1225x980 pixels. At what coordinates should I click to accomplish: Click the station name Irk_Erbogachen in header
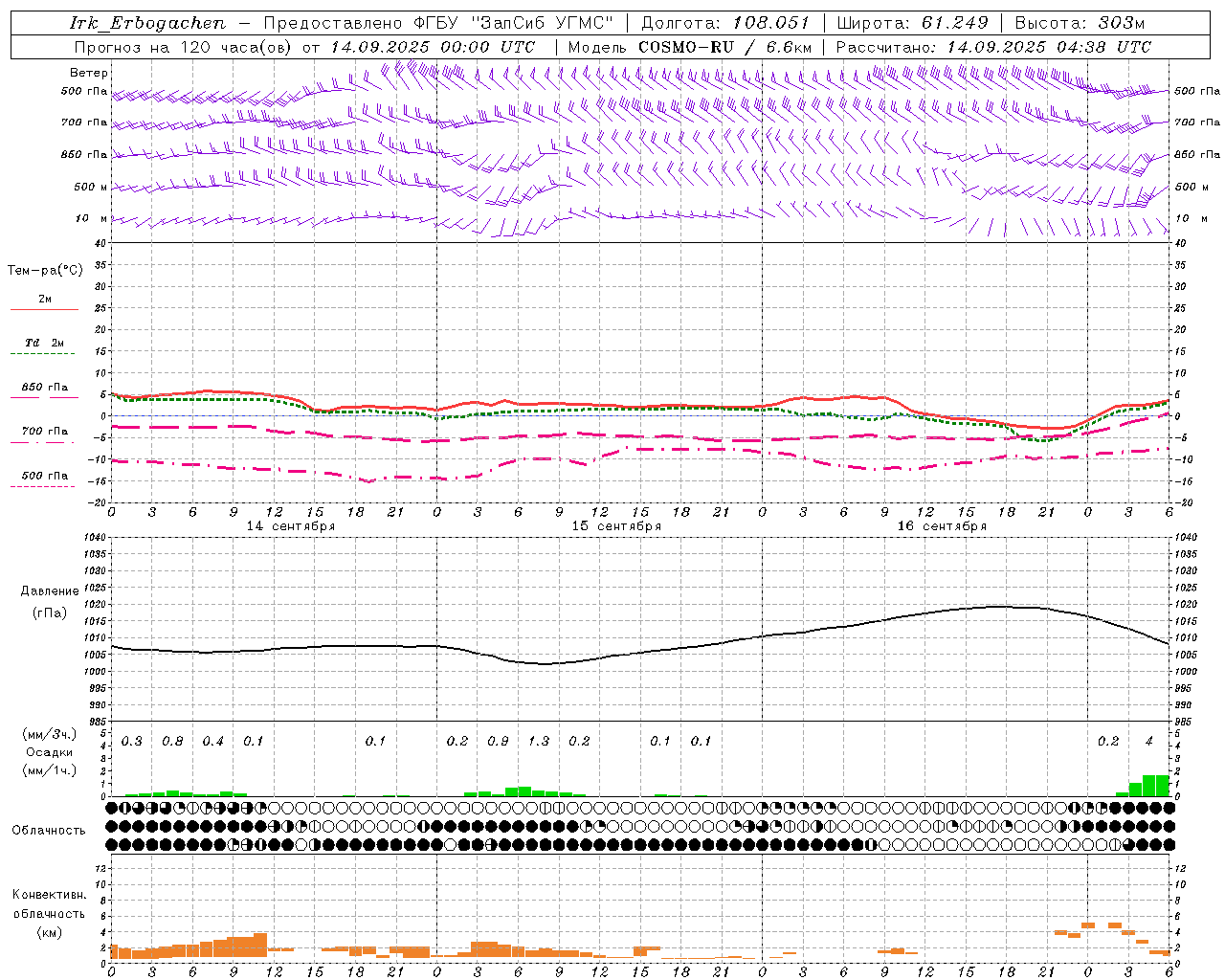(148, 23)
